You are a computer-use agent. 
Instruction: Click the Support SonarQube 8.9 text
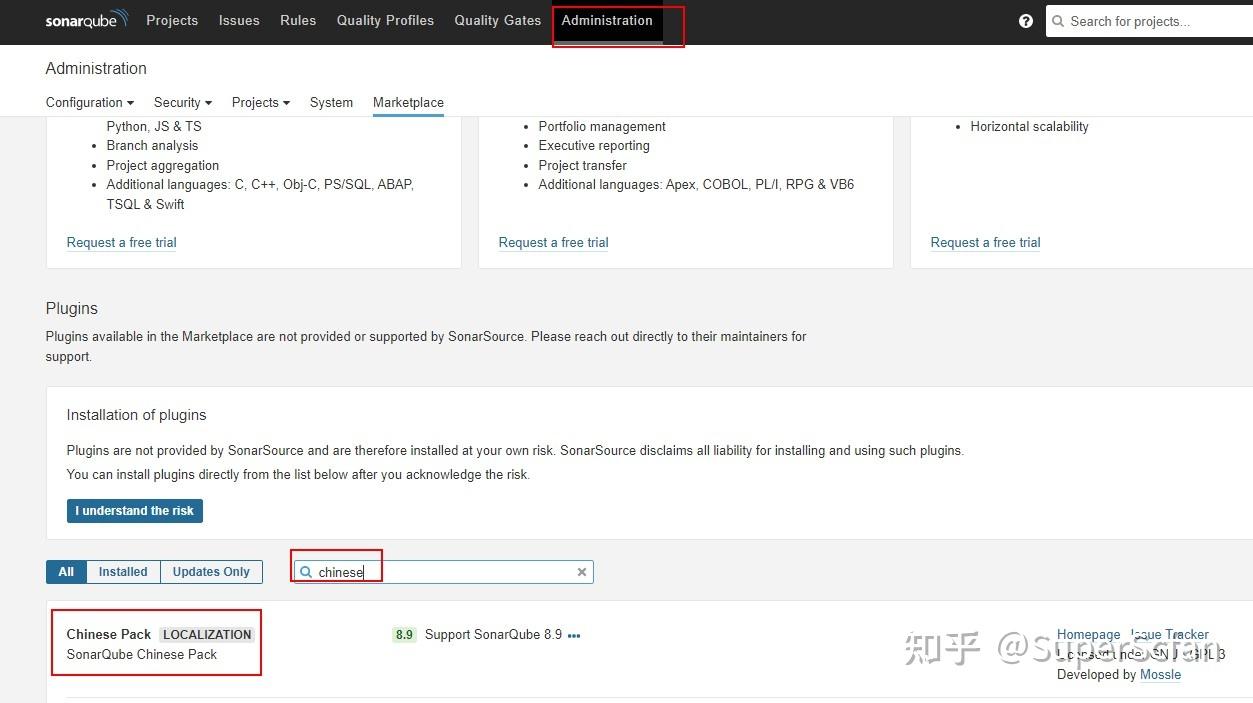pos(493,635)
